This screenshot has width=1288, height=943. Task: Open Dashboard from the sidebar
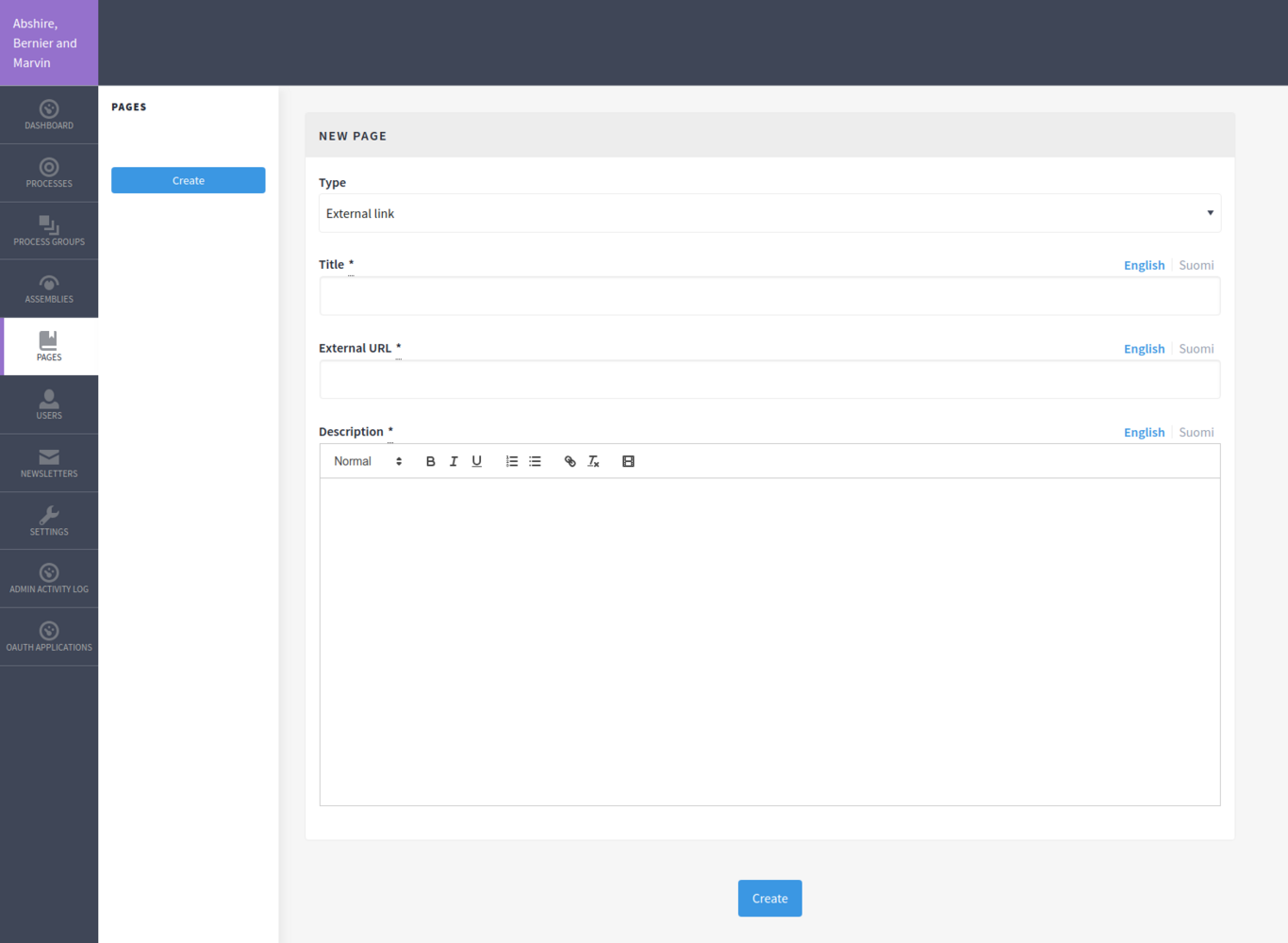[x=49, y=115]
